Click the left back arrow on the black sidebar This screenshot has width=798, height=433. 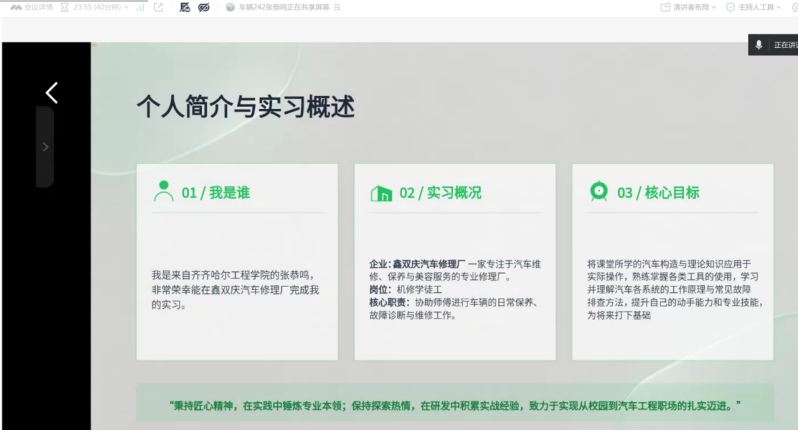(51, 93)
